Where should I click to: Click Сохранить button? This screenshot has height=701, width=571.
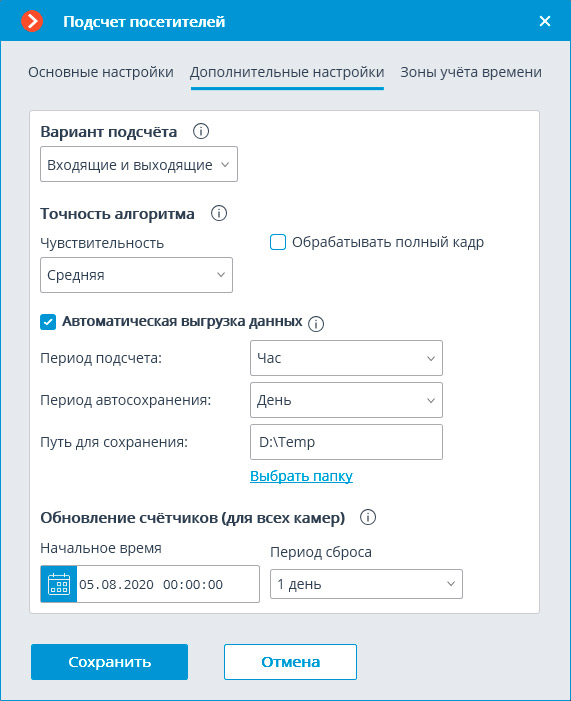pyautogui.click(x=110, y=662)
